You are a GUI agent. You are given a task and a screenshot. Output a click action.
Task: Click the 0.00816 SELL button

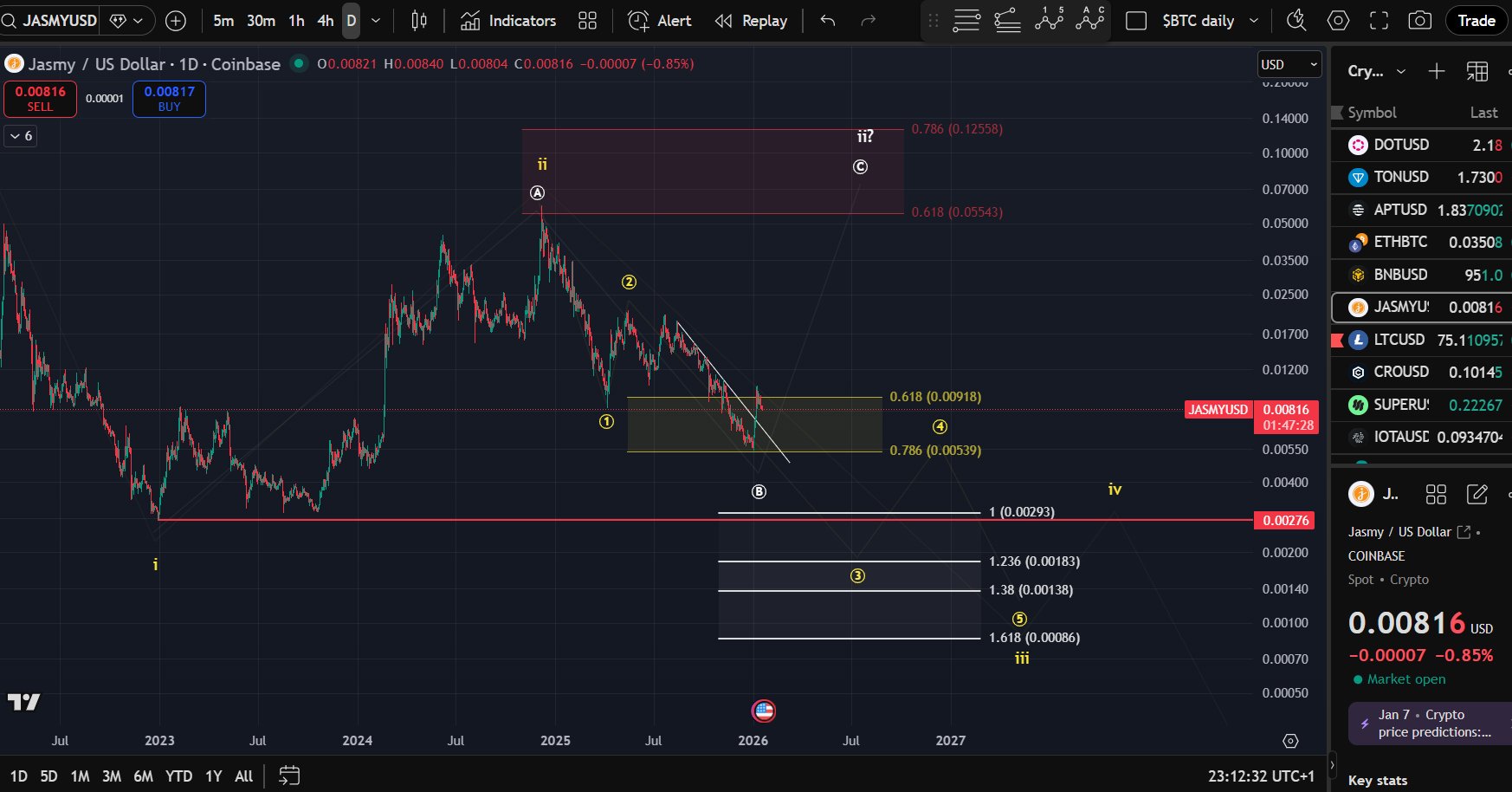pos(40,99)
